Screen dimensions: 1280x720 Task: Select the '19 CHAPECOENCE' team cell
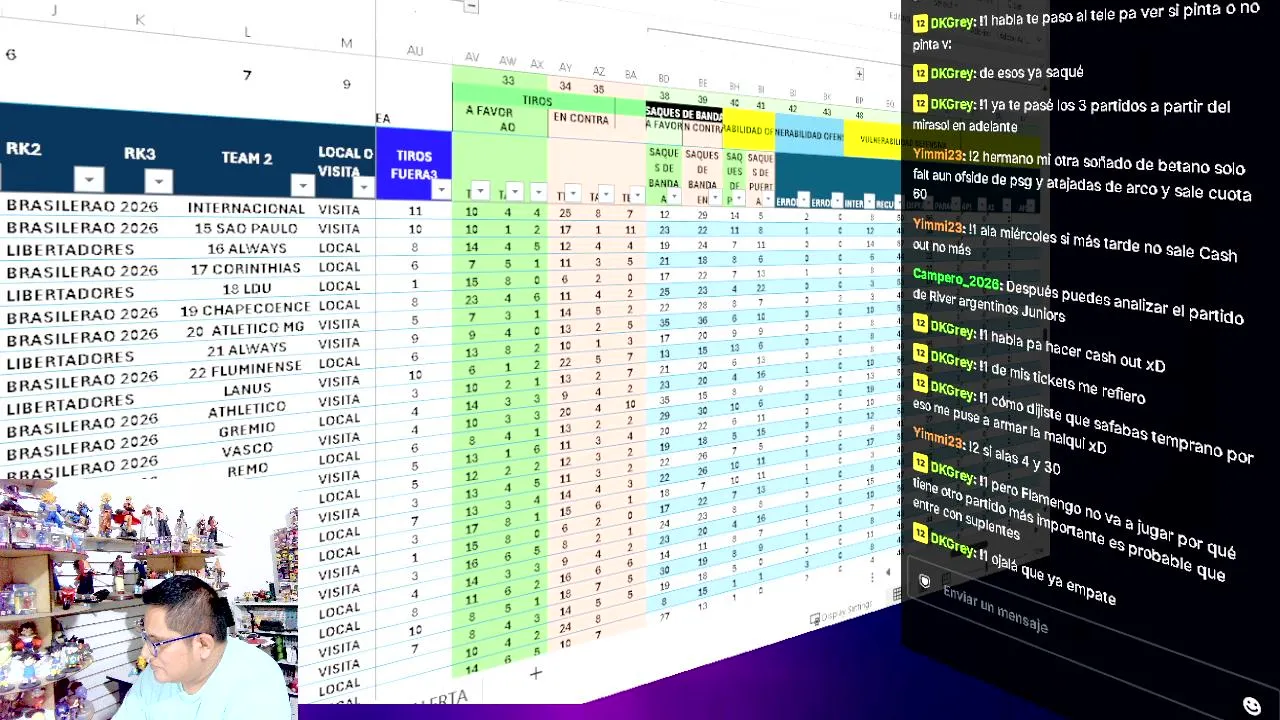click(x=246, y=310)
